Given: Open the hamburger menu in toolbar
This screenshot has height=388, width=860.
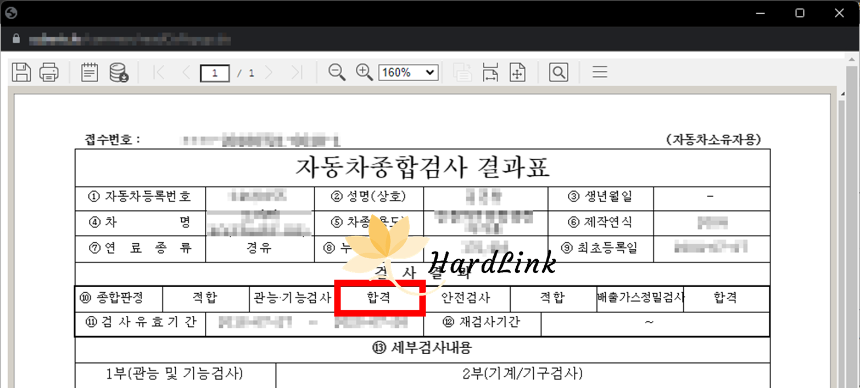Looking at the screenshot, I should (x=600, y=72).
